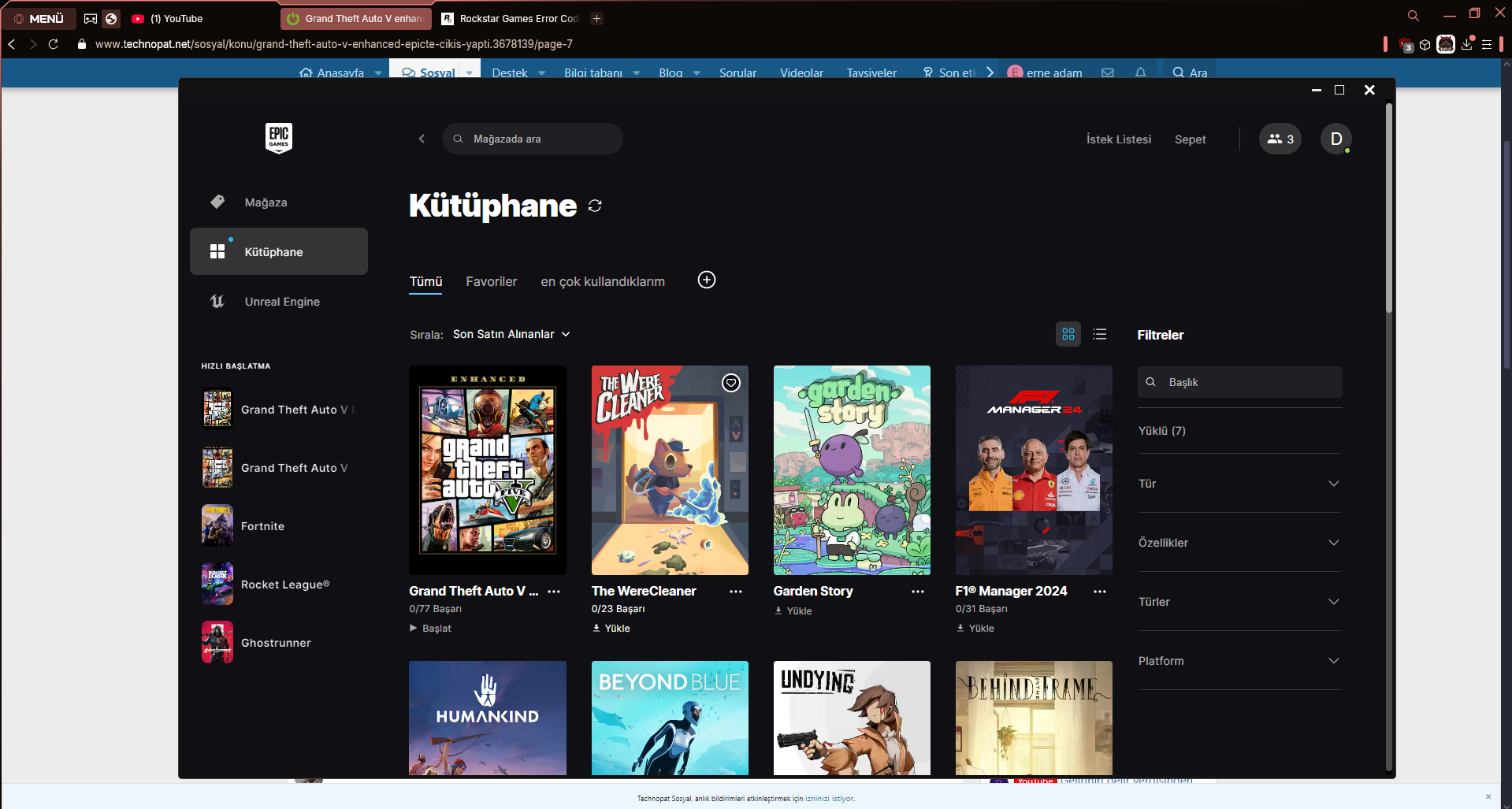1512x809 pixels.
Task: Open Anasayfa in Technopat navigation
Action: coord(332,72)
